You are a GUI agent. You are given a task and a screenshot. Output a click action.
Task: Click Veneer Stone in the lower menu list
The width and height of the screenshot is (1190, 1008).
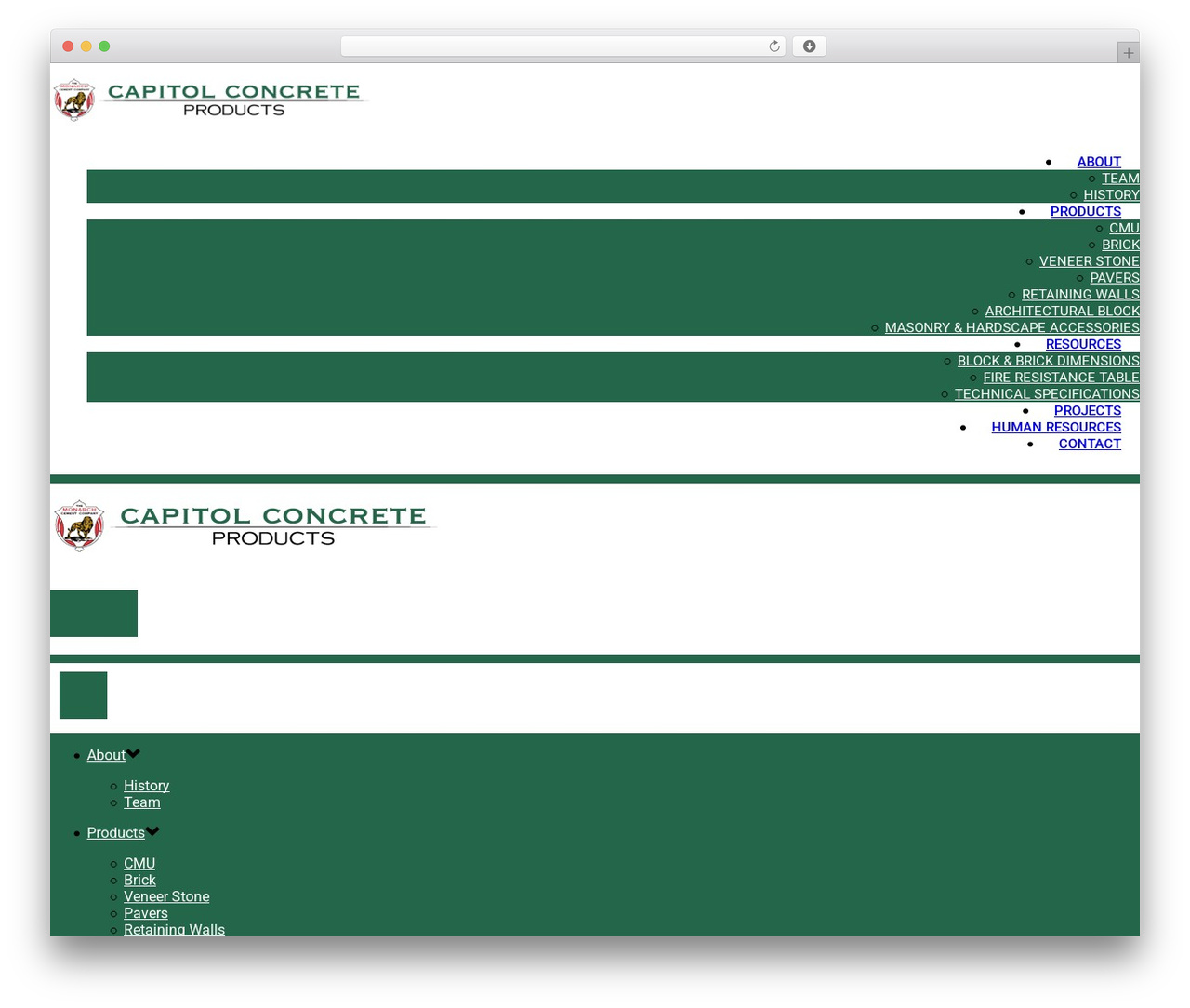click(x=166, y=896)
